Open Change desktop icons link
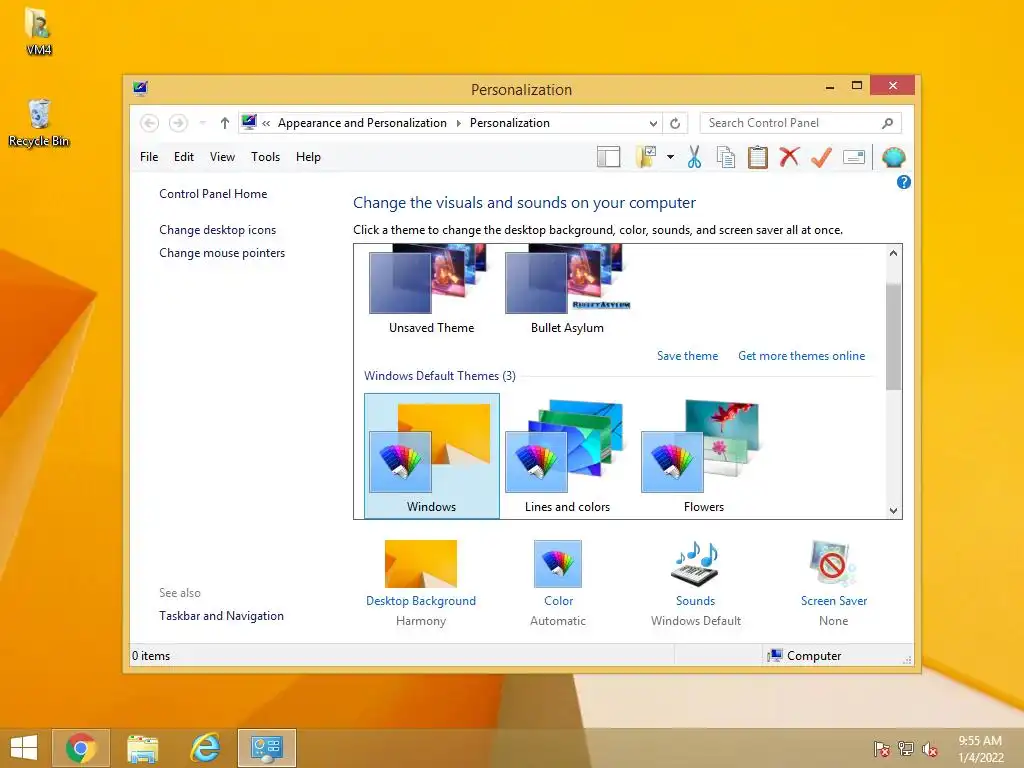 coord(217,230)
